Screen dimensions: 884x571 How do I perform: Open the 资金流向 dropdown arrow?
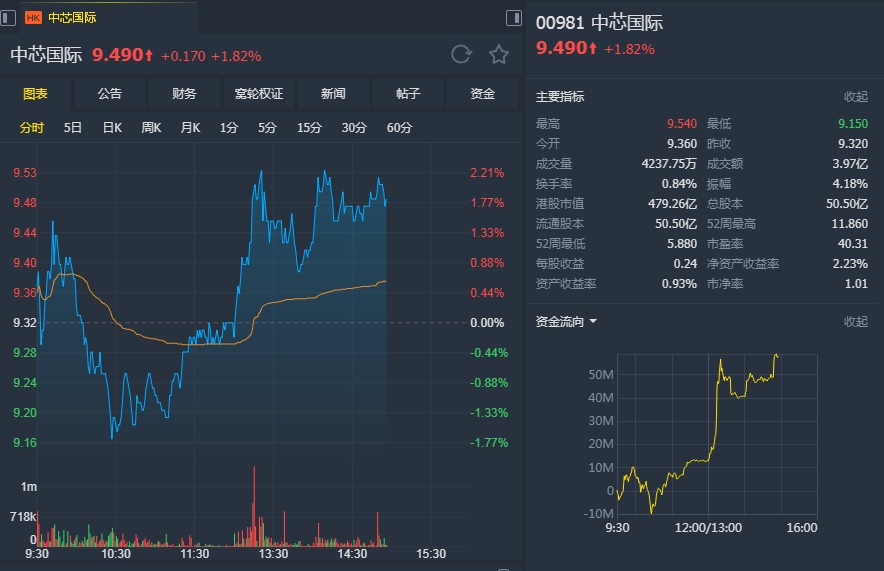pyautogui.click(x=593, y=322)
